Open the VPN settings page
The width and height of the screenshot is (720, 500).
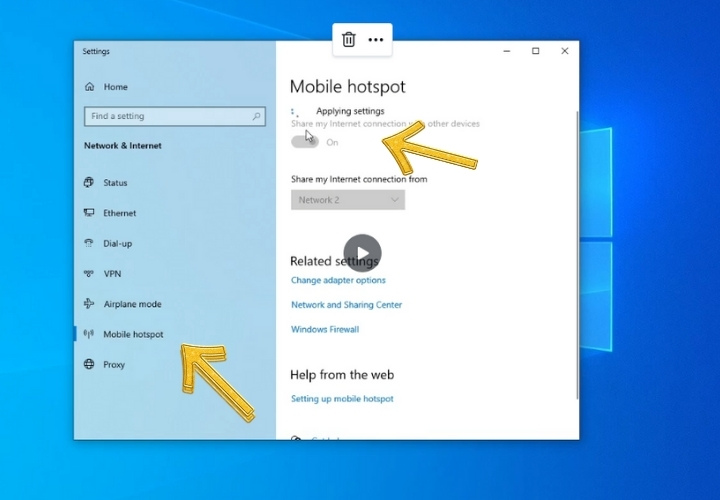click(x=112, y=274)
